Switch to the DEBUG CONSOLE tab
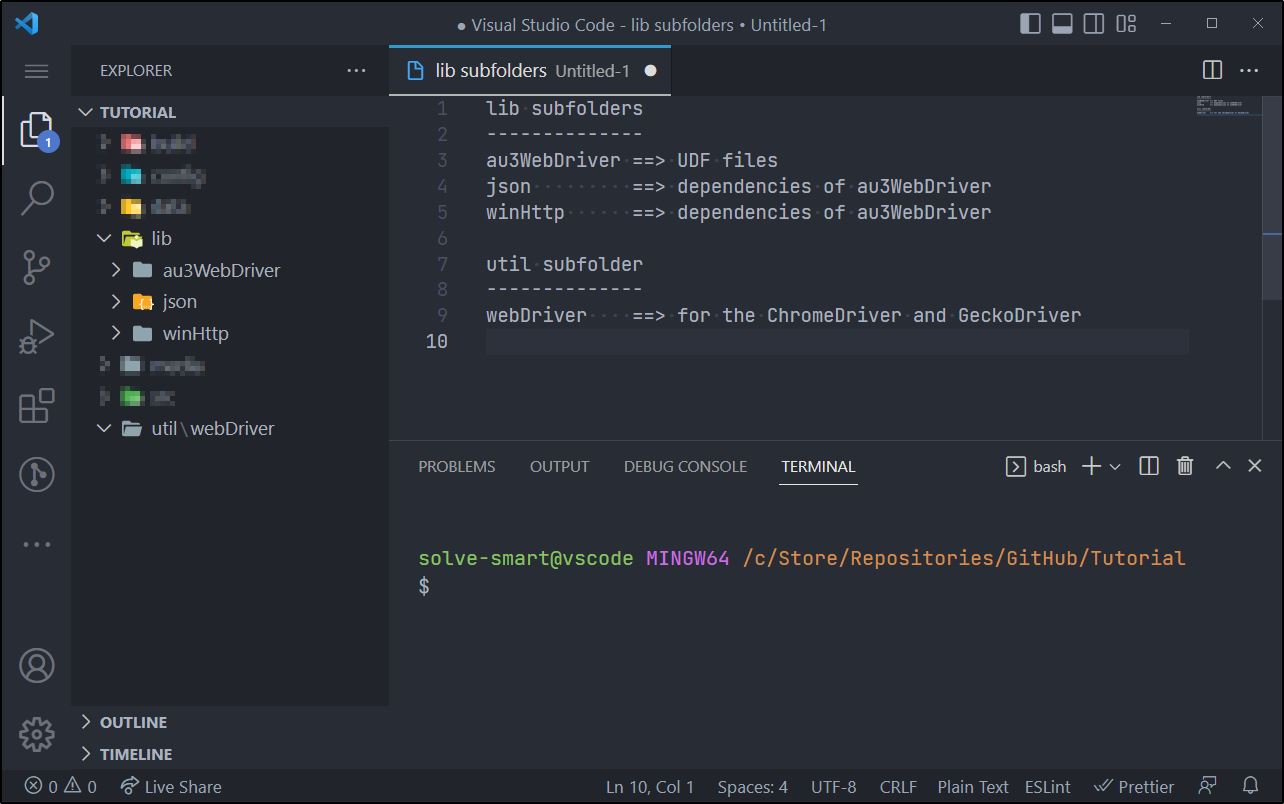The height and width of the screenshot is (804, 1284). 685,467
